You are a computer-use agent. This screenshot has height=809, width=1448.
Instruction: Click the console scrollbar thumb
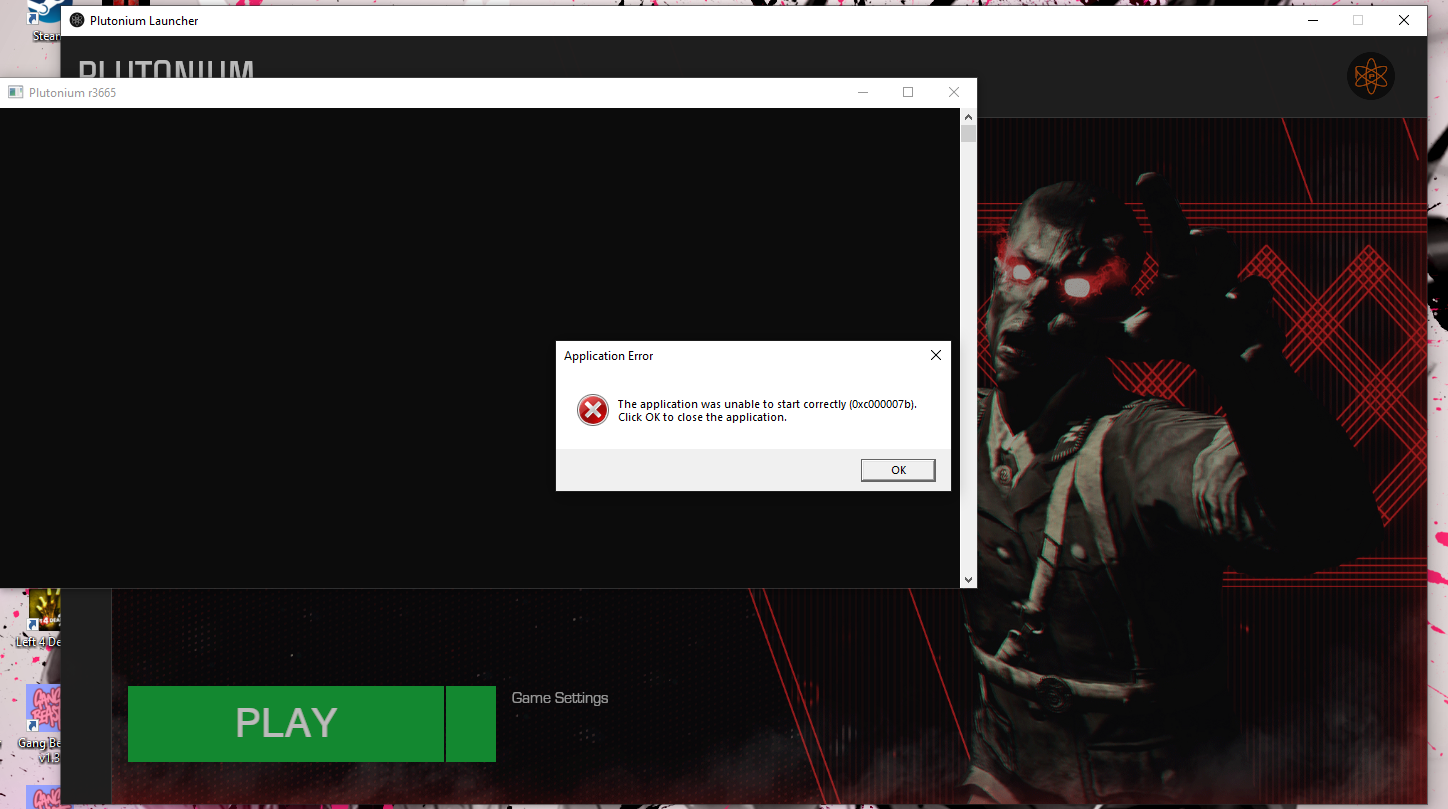tap(967, 135)
